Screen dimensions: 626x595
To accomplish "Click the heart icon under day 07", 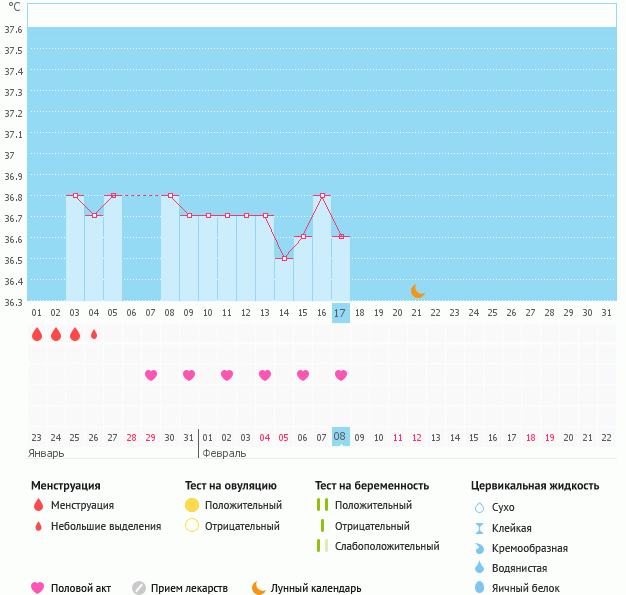I will point(151,375).
